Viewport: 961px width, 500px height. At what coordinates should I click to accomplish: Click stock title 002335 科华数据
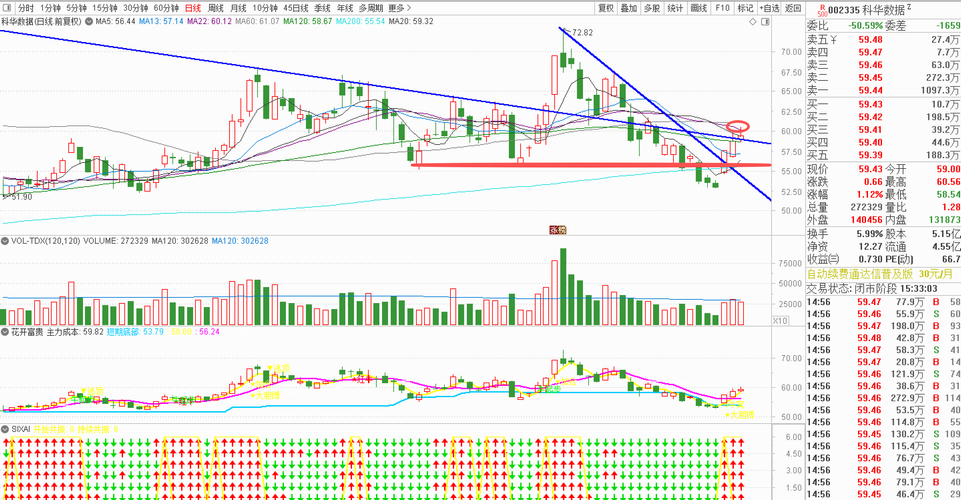866,9
